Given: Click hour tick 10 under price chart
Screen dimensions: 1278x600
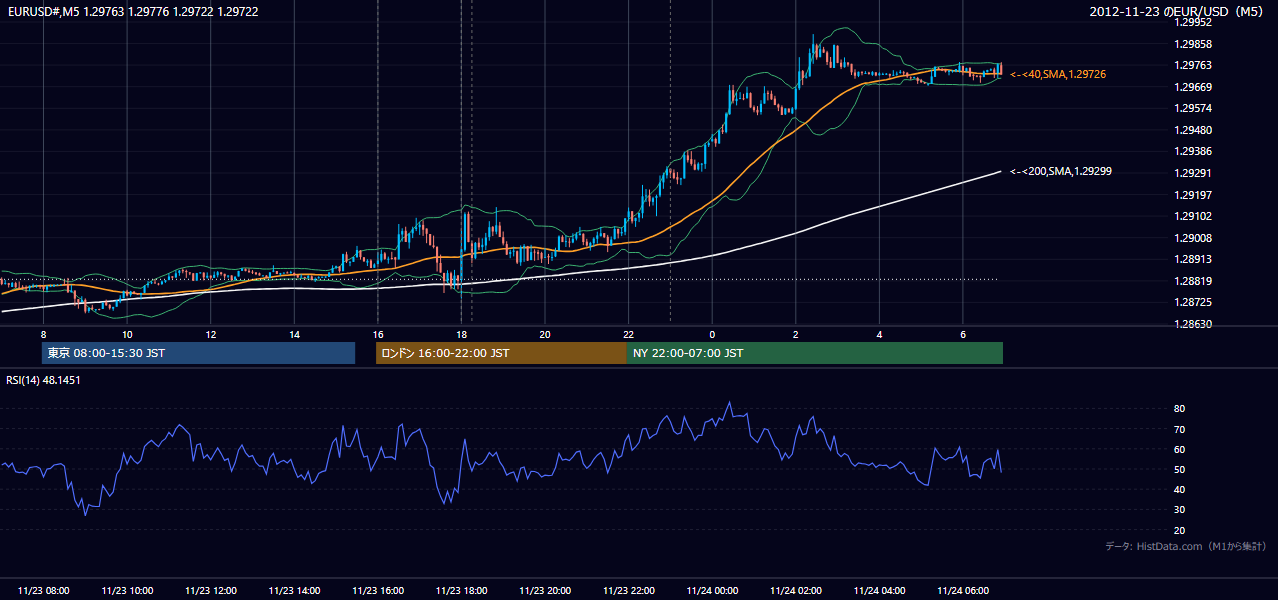Looking at the screenshot, I should [x=127, y=334].
